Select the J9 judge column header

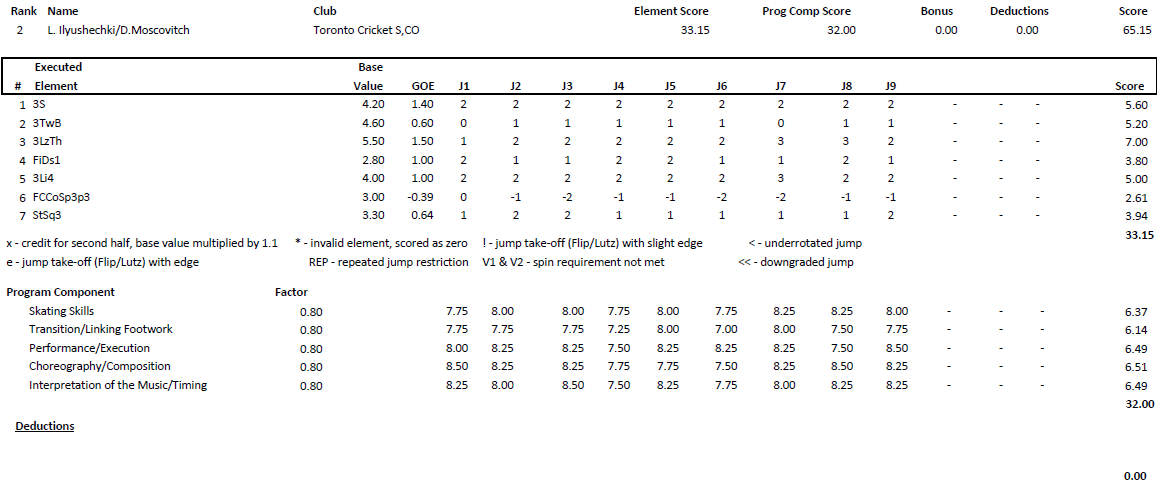891,86
